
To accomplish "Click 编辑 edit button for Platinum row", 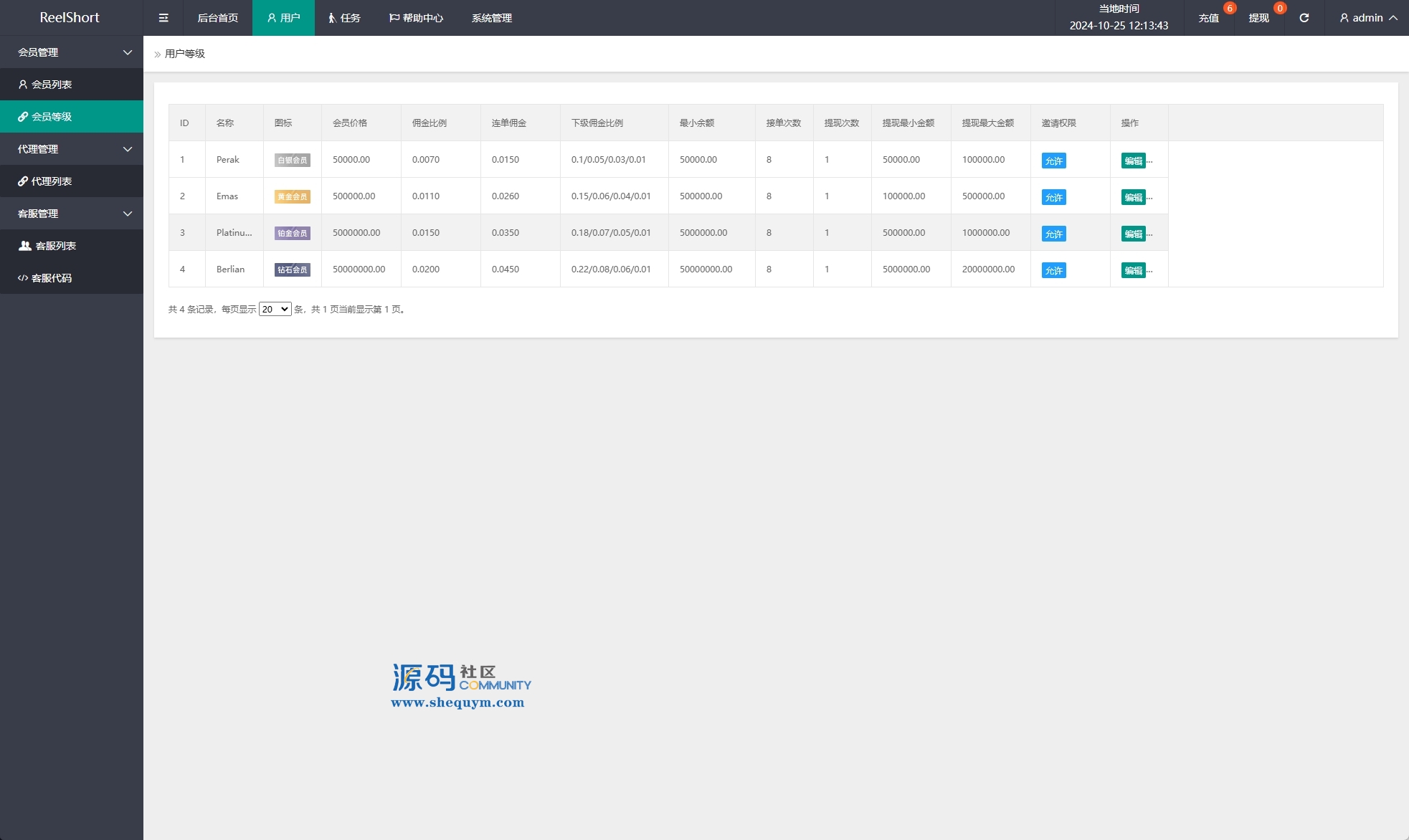I will click(x=1133, y=234).
